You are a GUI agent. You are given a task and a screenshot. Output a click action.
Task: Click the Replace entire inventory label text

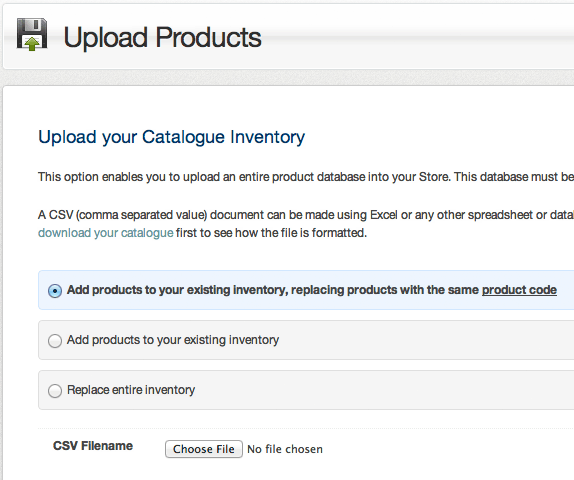point(131,390)
